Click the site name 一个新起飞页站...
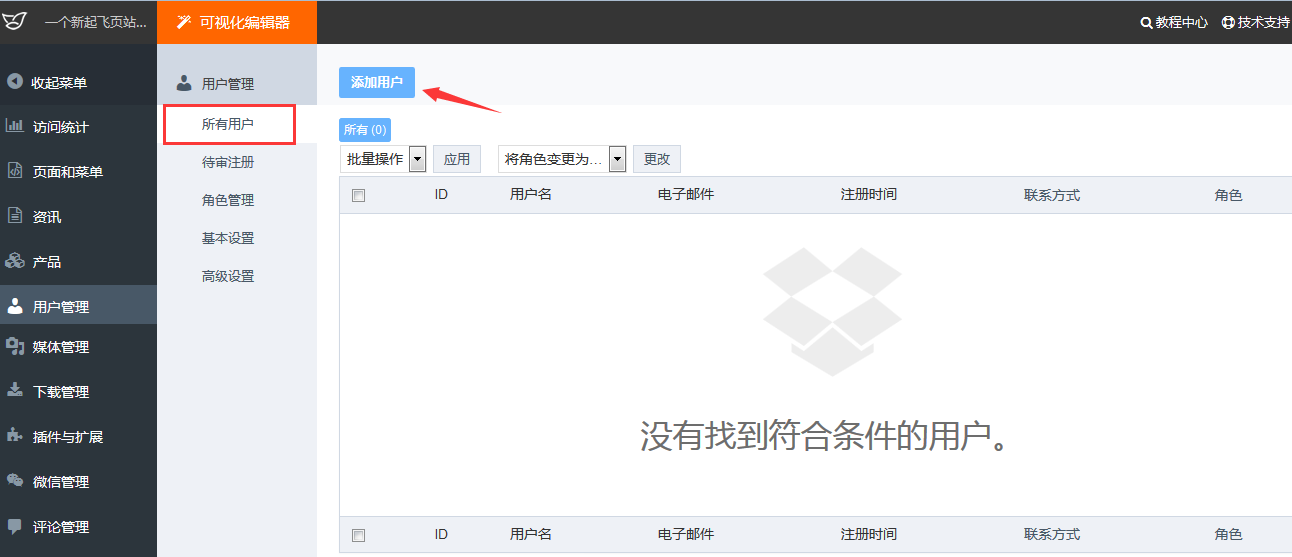The height and width of the screenshot is (557, 1292). [95, 22]
